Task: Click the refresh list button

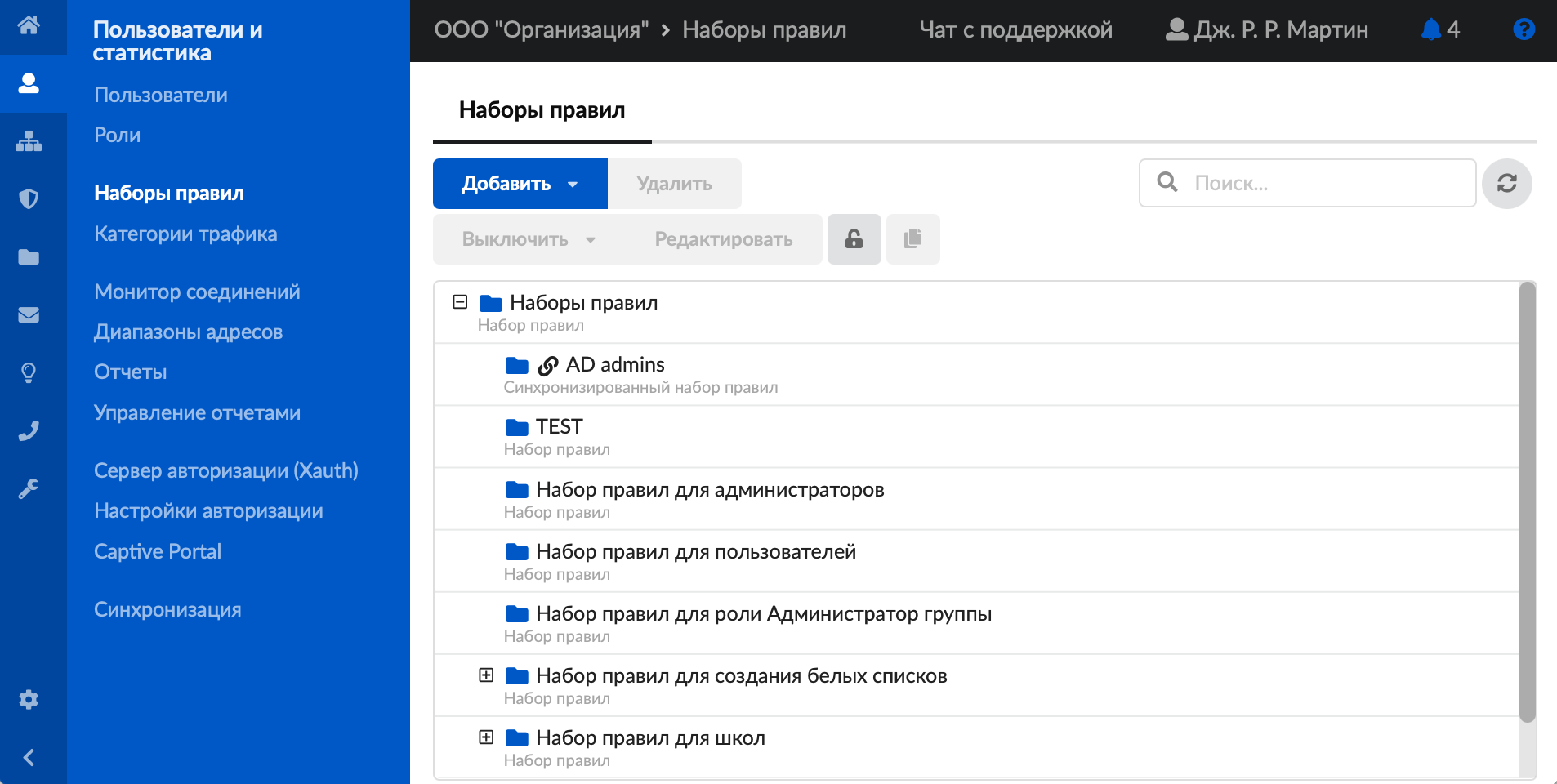Action: 1507,184
